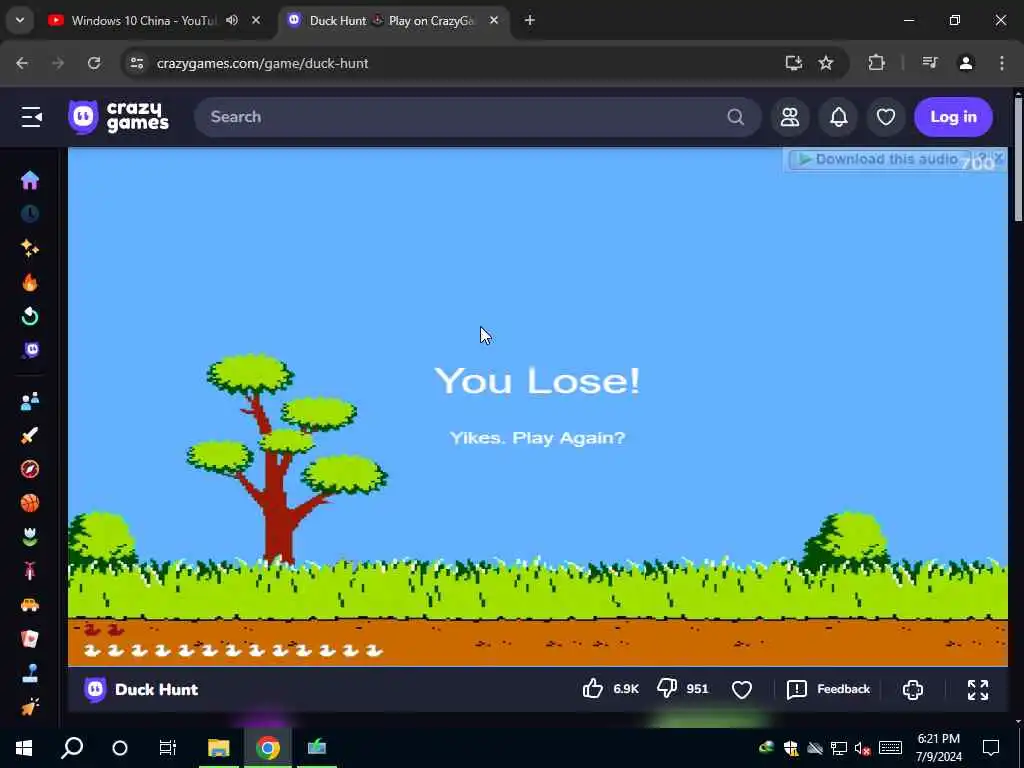This screenshot has height=768, width=1024.
Task: Open Chrome extensions puzzle icon
Action: [x=876, y=63]
